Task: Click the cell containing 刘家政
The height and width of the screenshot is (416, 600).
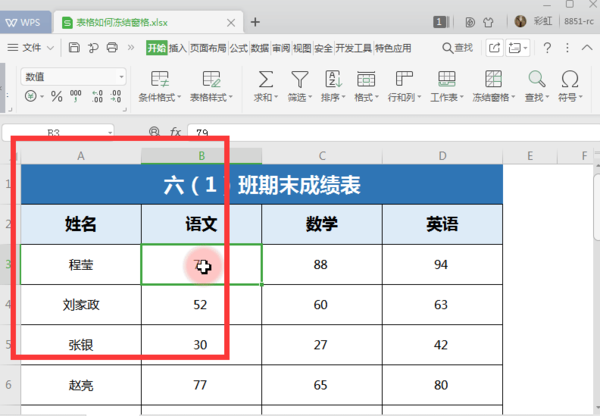Action: tap(81, 305)
